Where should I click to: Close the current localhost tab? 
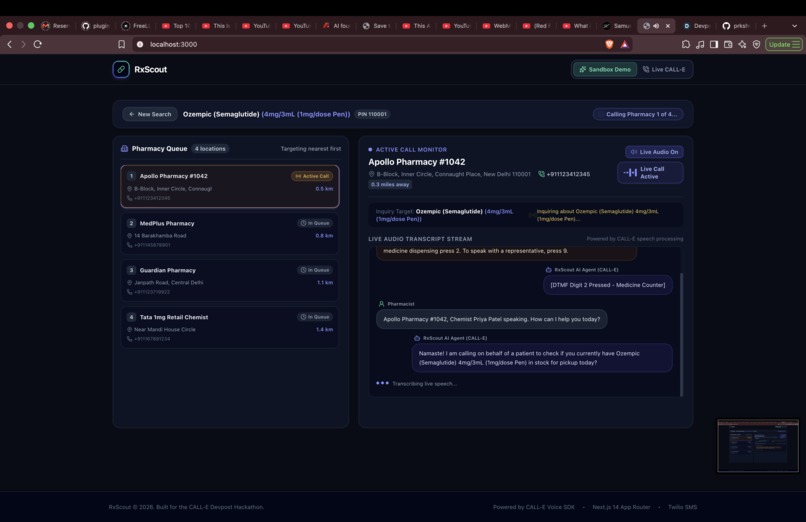668,26
